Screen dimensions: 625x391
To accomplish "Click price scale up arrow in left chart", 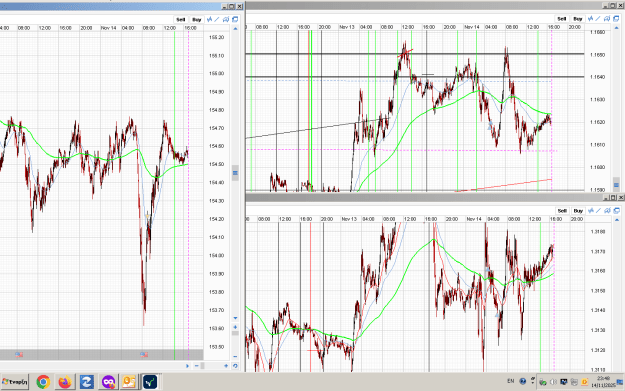I will tap(235, 29).
